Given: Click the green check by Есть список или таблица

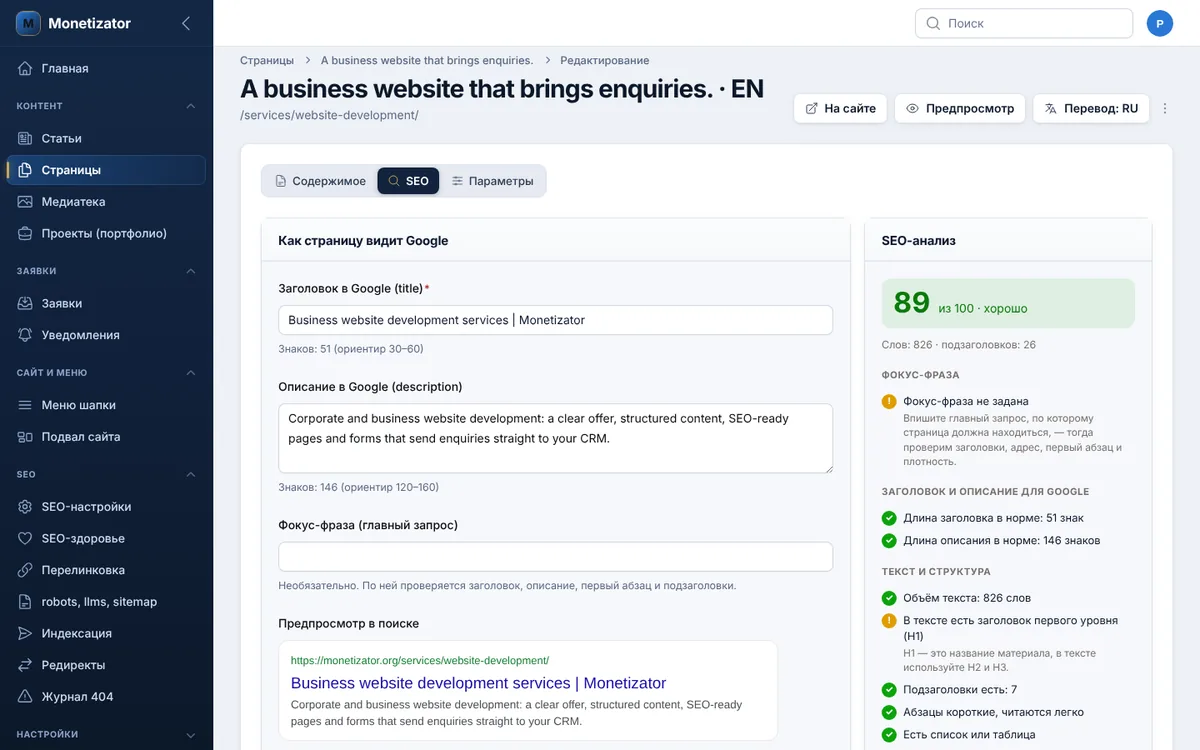Looking at the screenshot, I should point(889,734).
